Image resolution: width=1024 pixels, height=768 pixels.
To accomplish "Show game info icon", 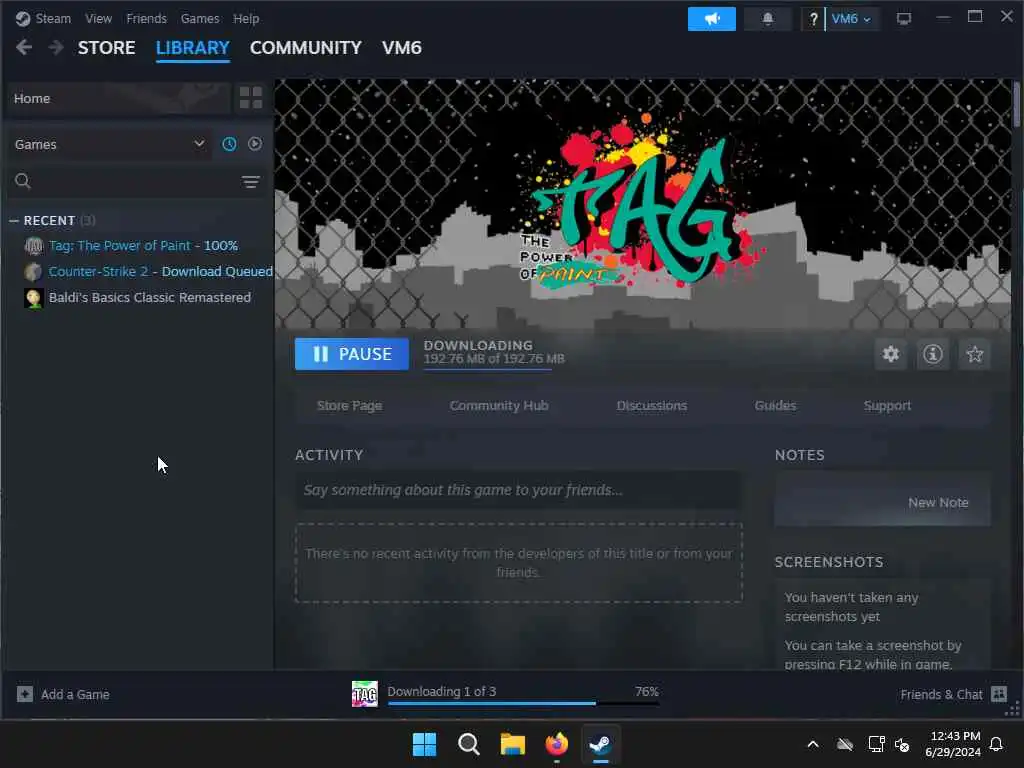I will click(933, 355).
